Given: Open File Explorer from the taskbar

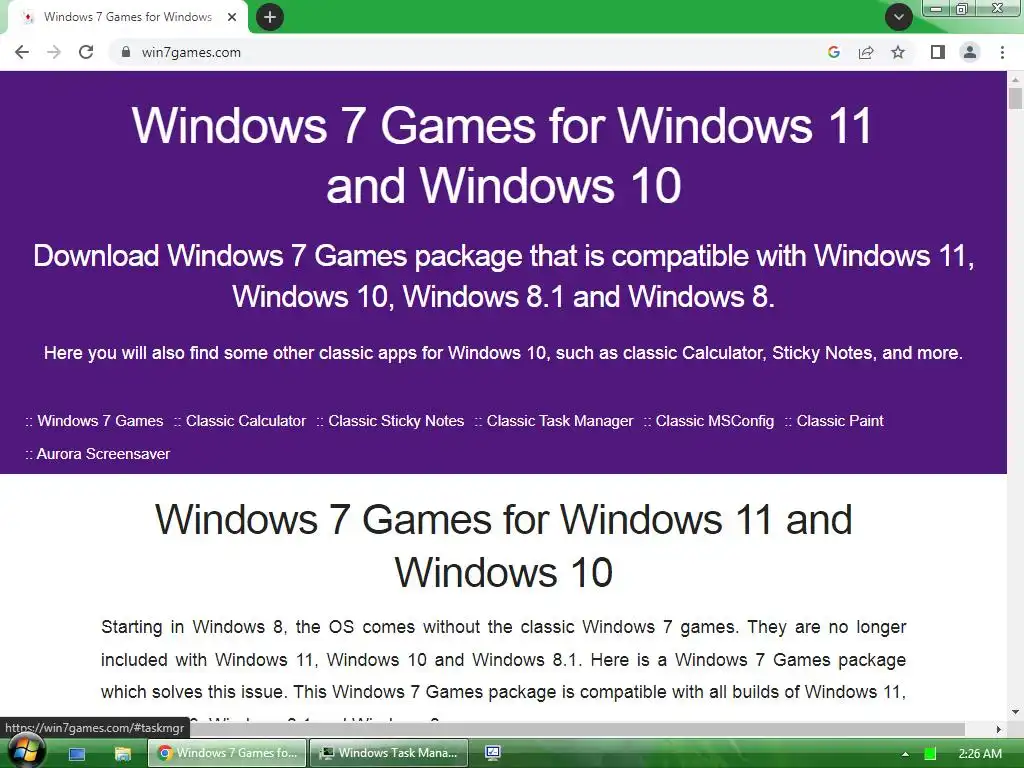Looking at the screenshot, I should click(123, 754).
